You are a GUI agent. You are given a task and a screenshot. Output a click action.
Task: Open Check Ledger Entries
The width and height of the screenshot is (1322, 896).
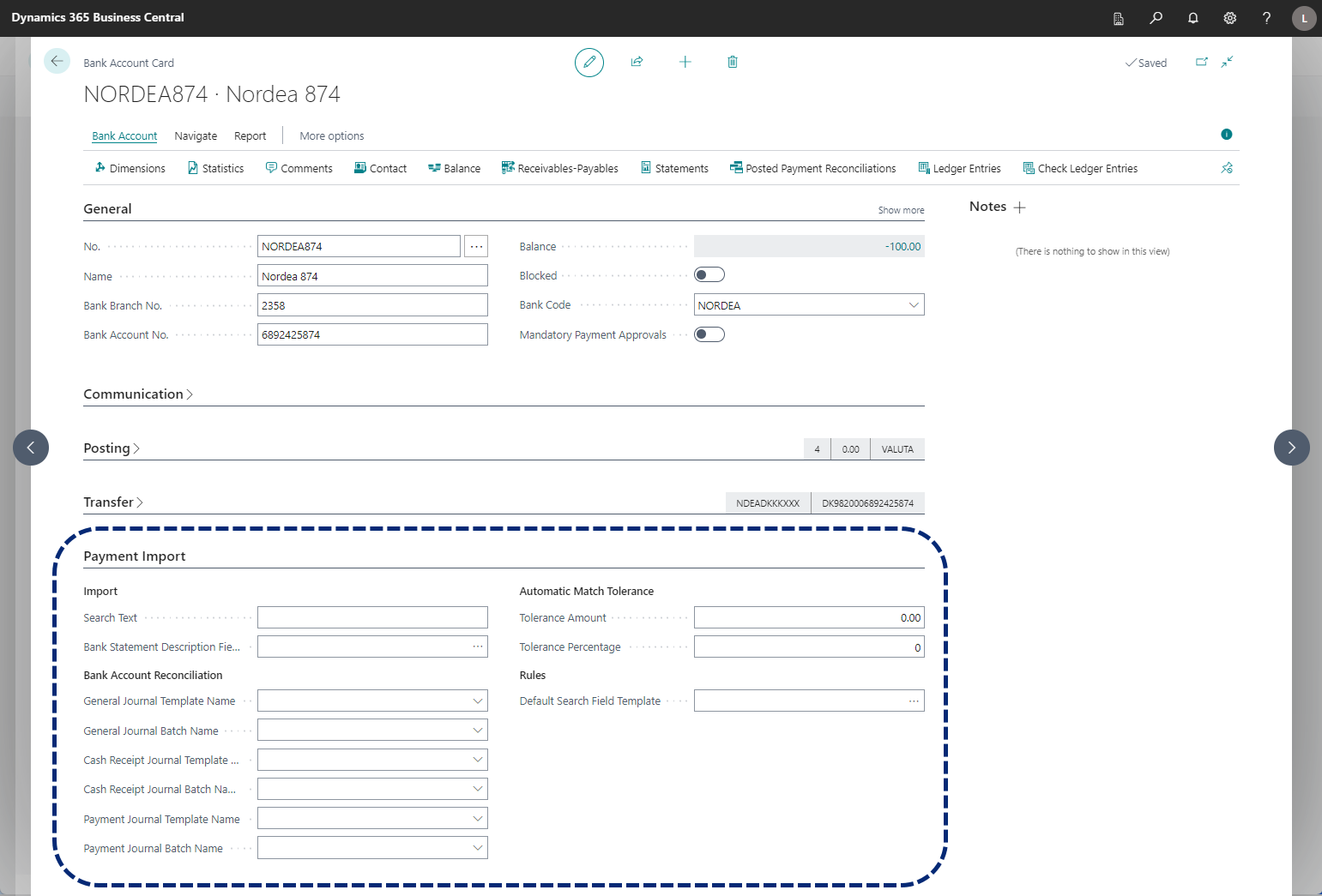[x=1080, y=168]
